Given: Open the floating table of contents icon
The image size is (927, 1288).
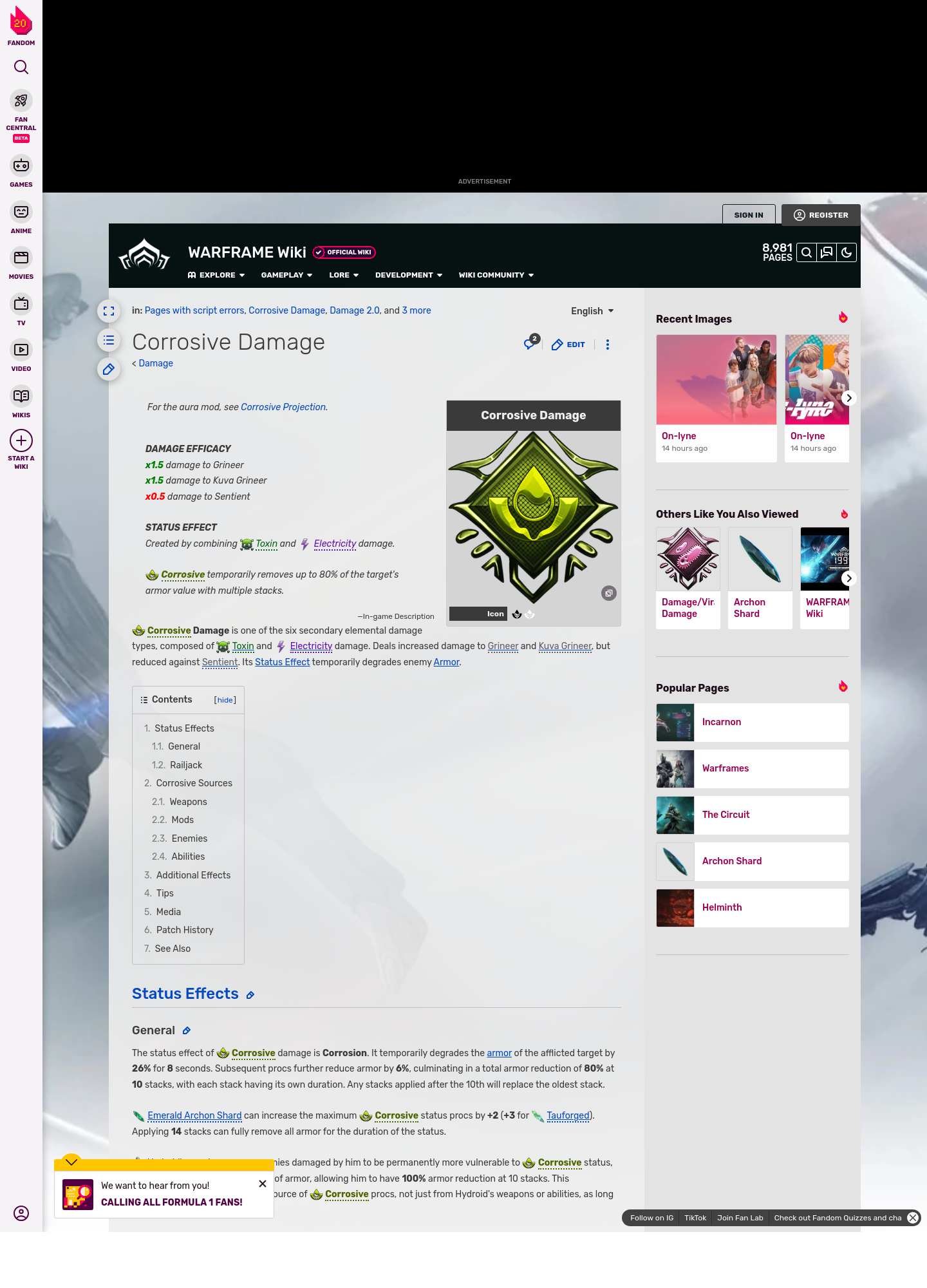Looking at the screenshot, I should pyautogui.click(x=109, y=340).
